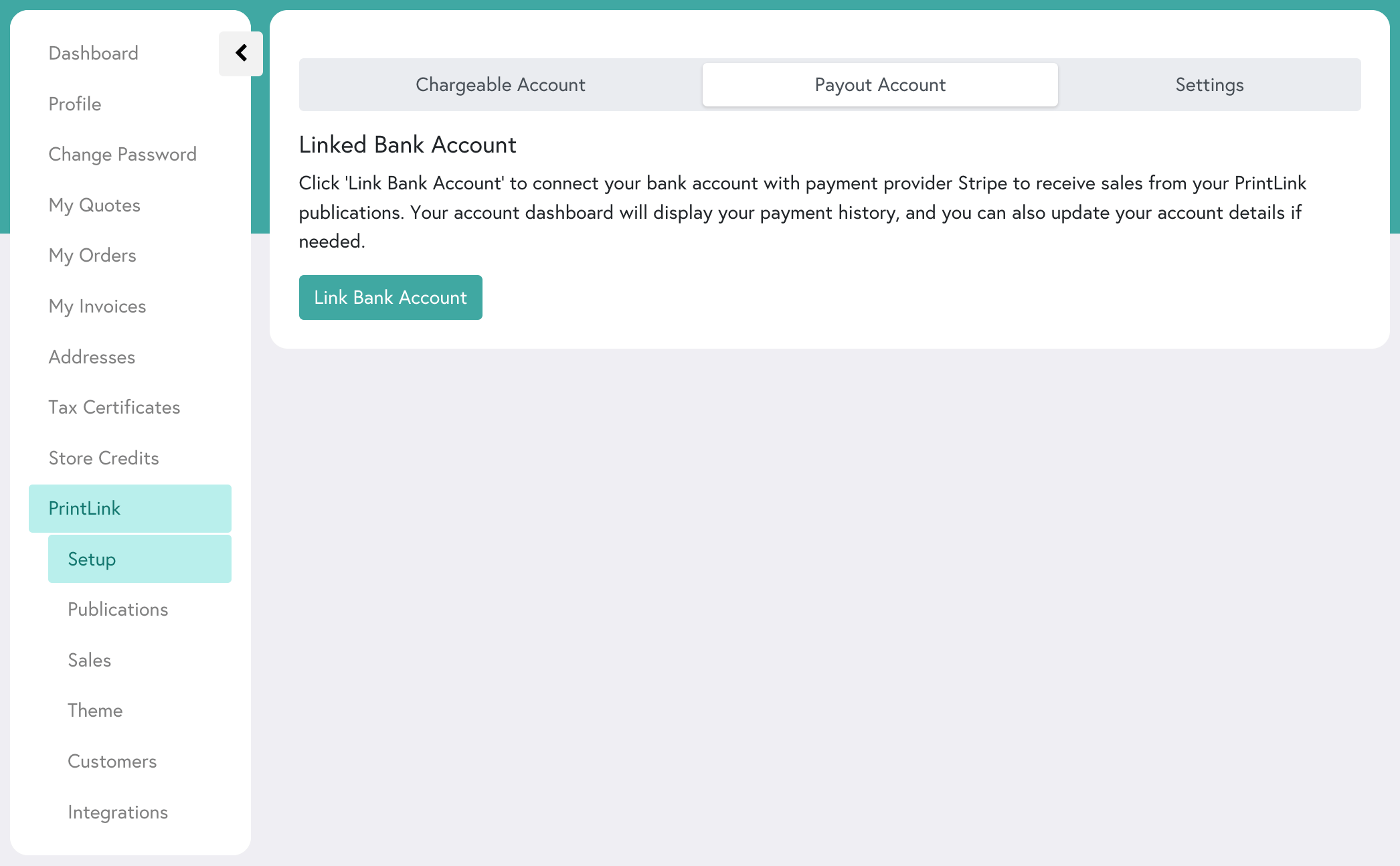Open the Payout Account tab
The image size is (1400, 866).
[879, 84]
